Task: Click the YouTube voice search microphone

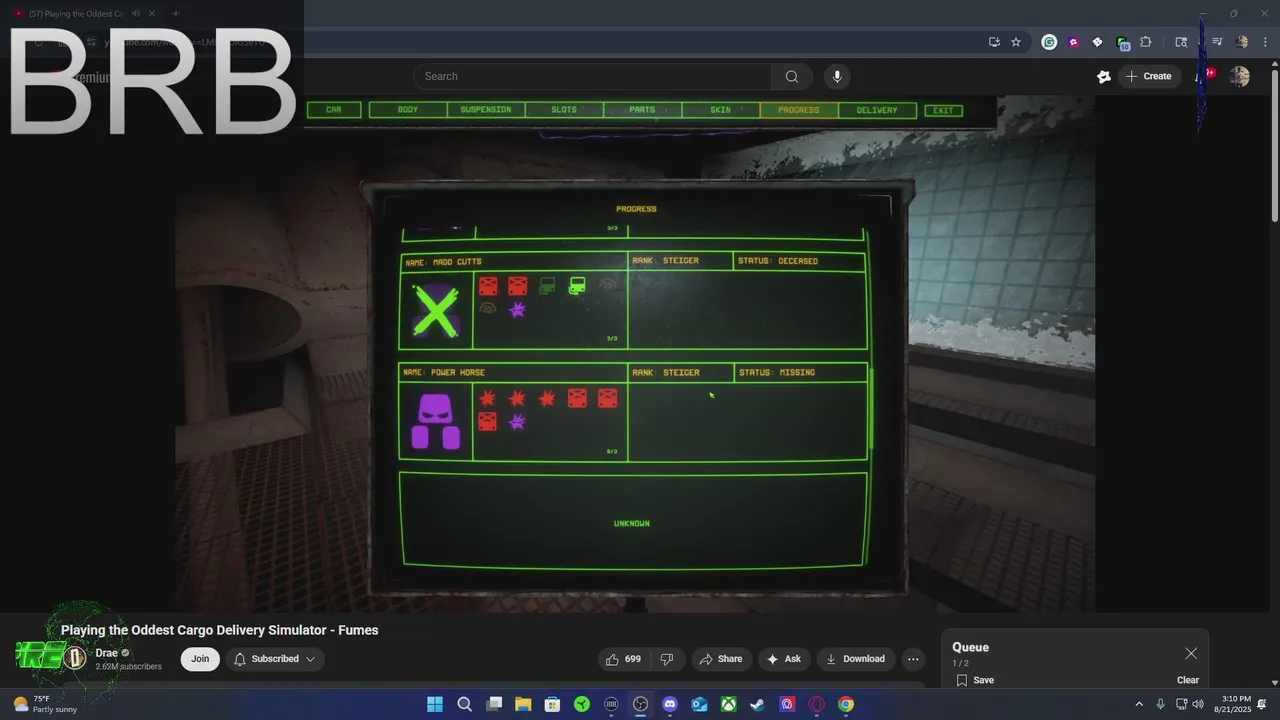Action: tap(837, 76)
